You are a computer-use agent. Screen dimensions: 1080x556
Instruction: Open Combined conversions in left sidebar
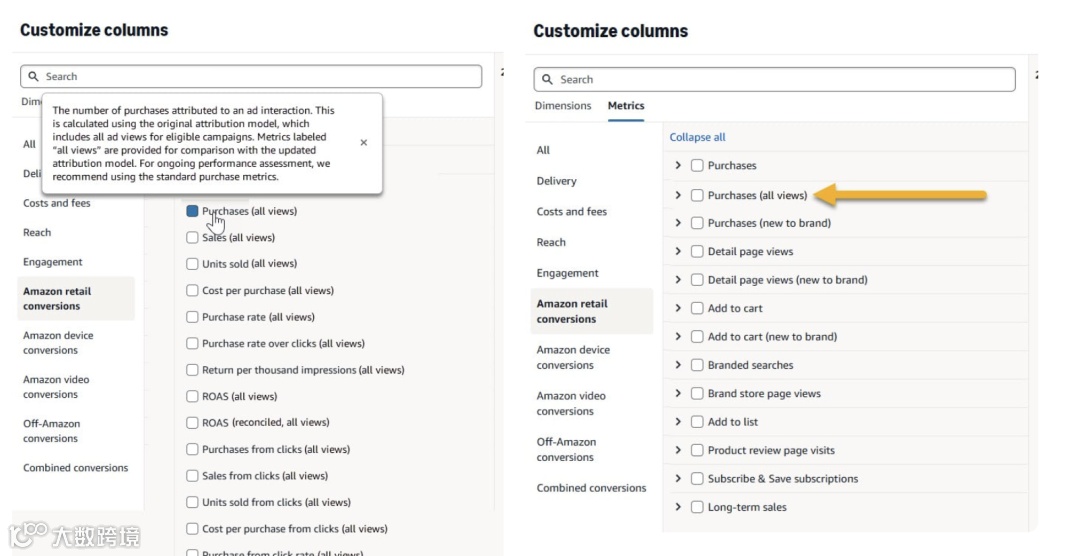click(76, 468)
